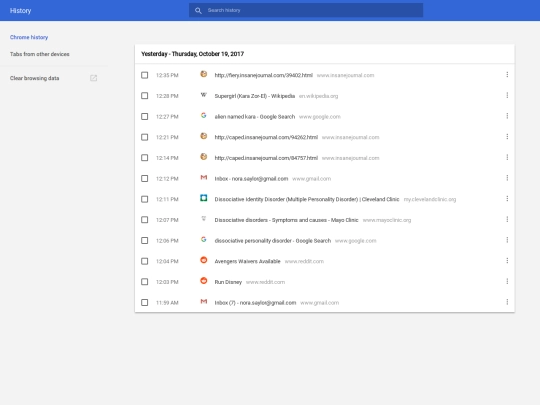Open Tabs from other devices
Screen dimensions: 540x405
(40, 54)
